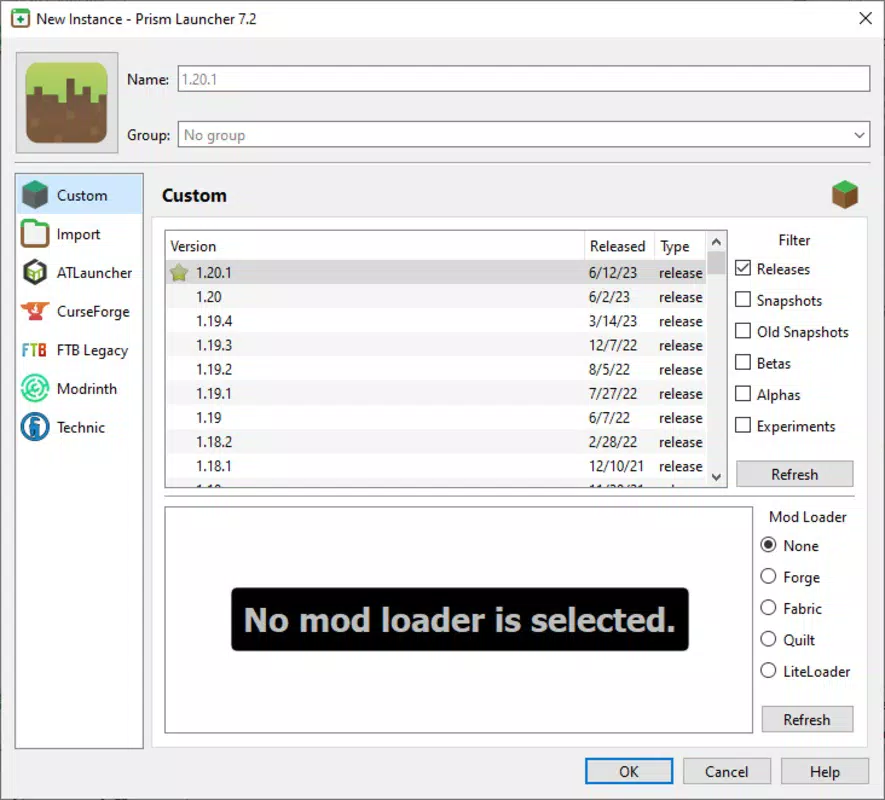Close the New Instance dialog
885x800 pixels.
865,19
